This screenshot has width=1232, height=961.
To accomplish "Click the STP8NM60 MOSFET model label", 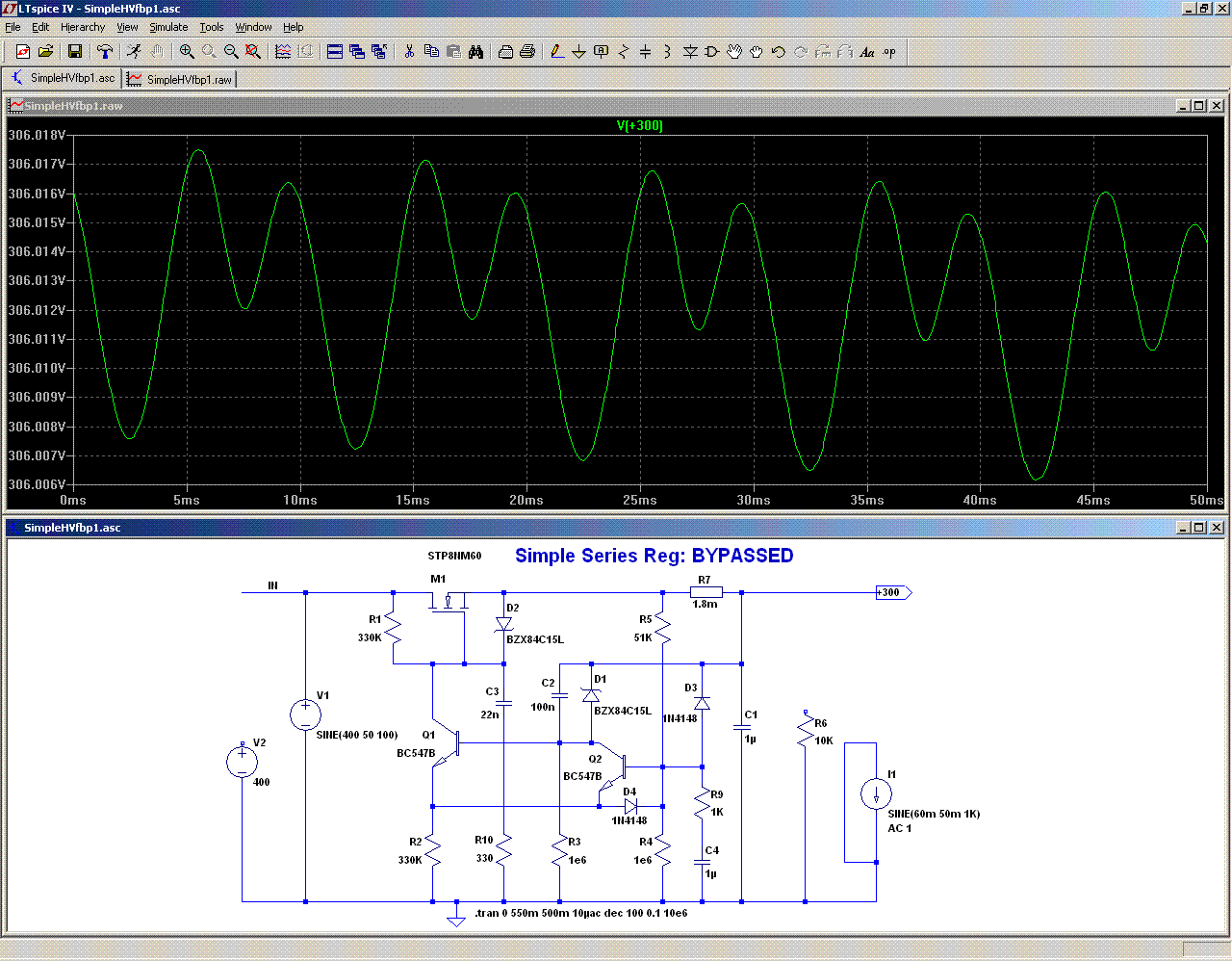I will 454,556.
